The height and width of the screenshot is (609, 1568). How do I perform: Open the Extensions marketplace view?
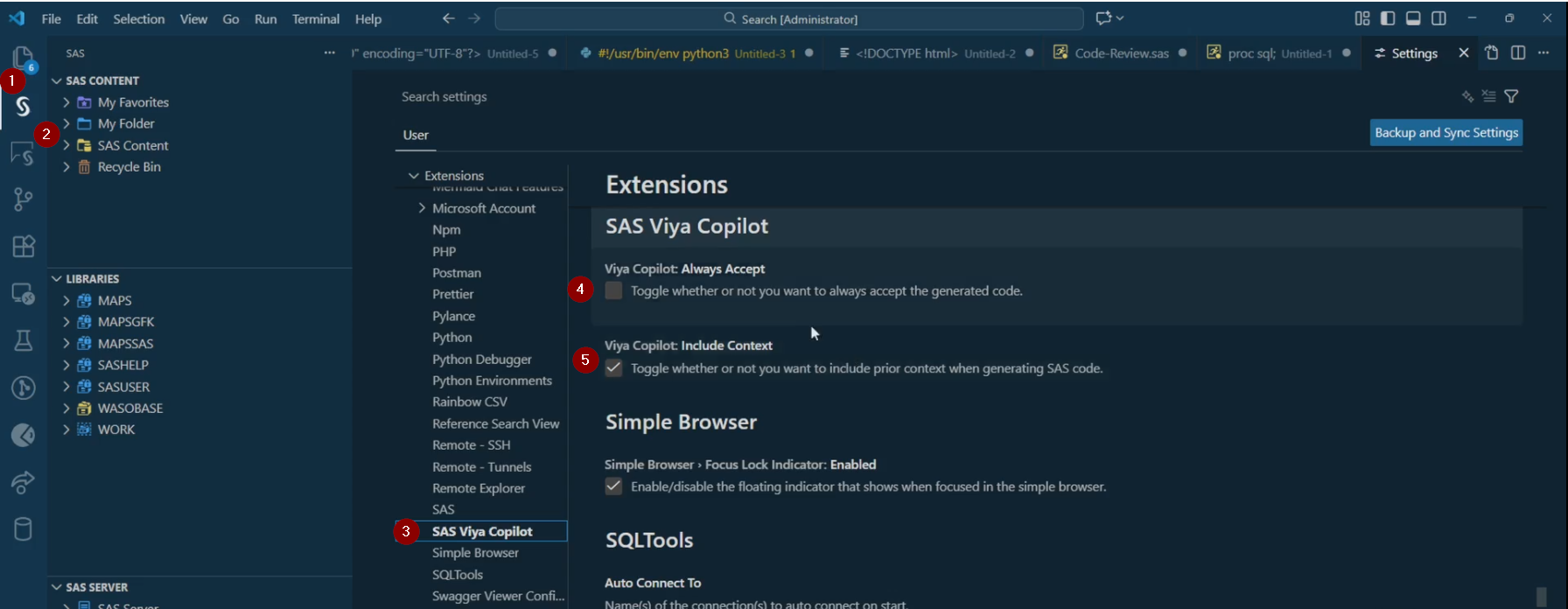tap(24, 246)
